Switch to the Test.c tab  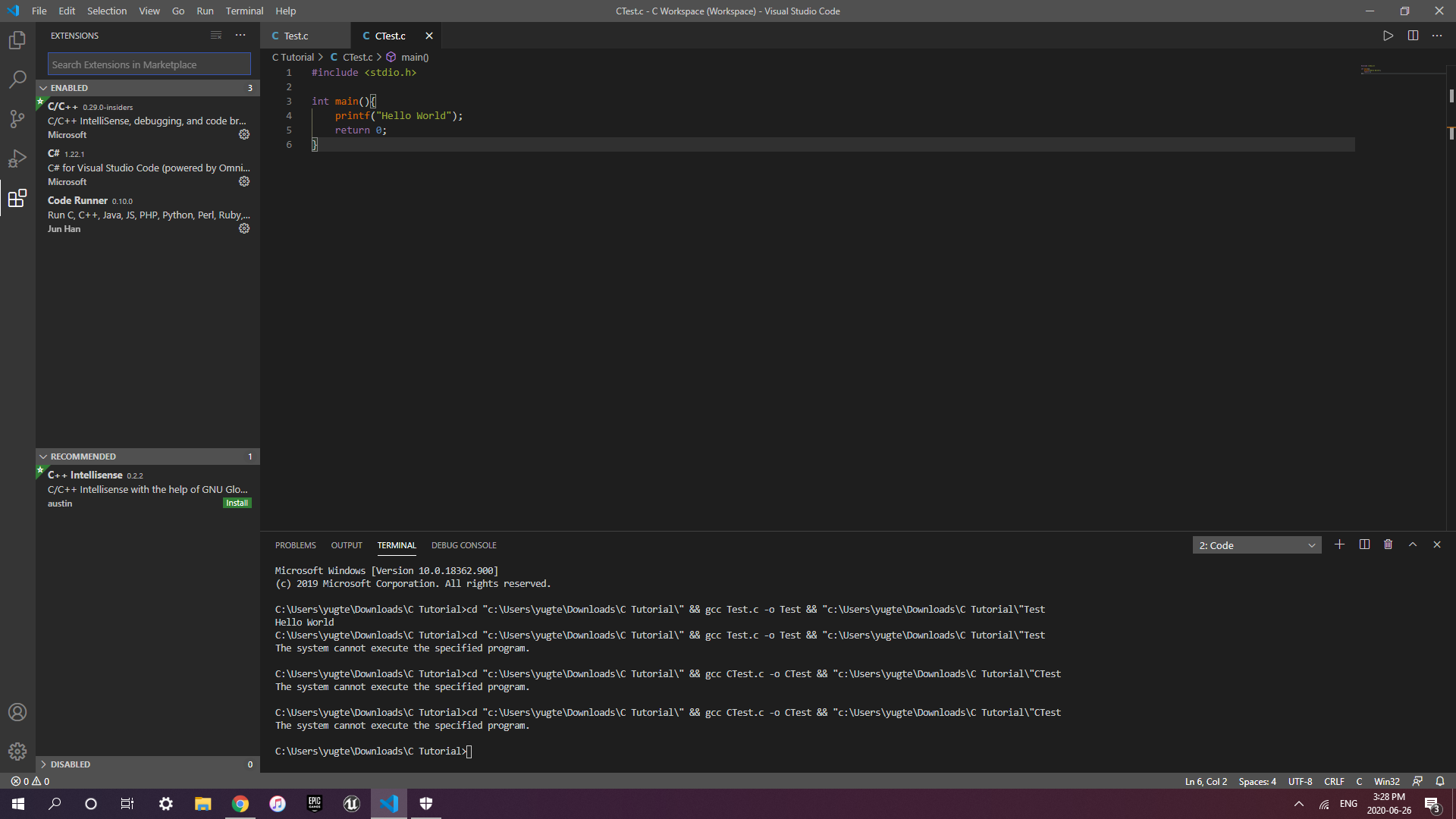coord(297,36)
